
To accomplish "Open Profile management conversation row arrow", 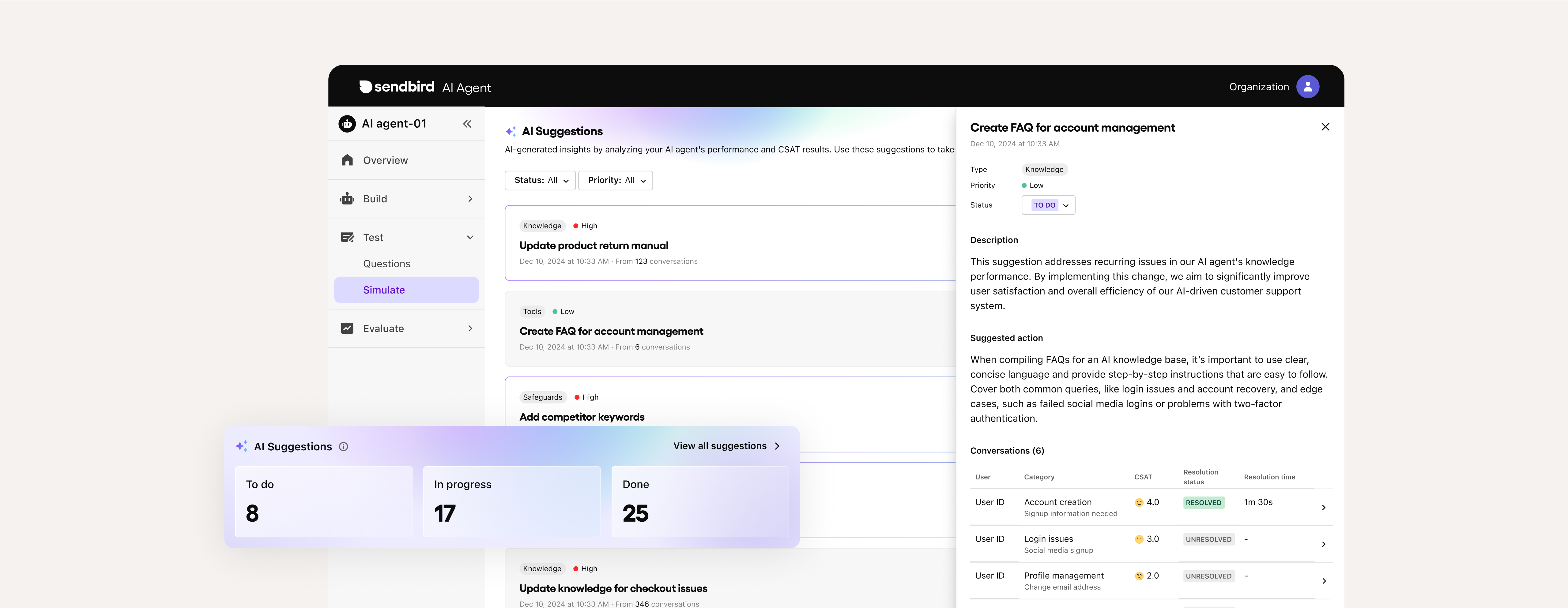I will pos(1323,581).
